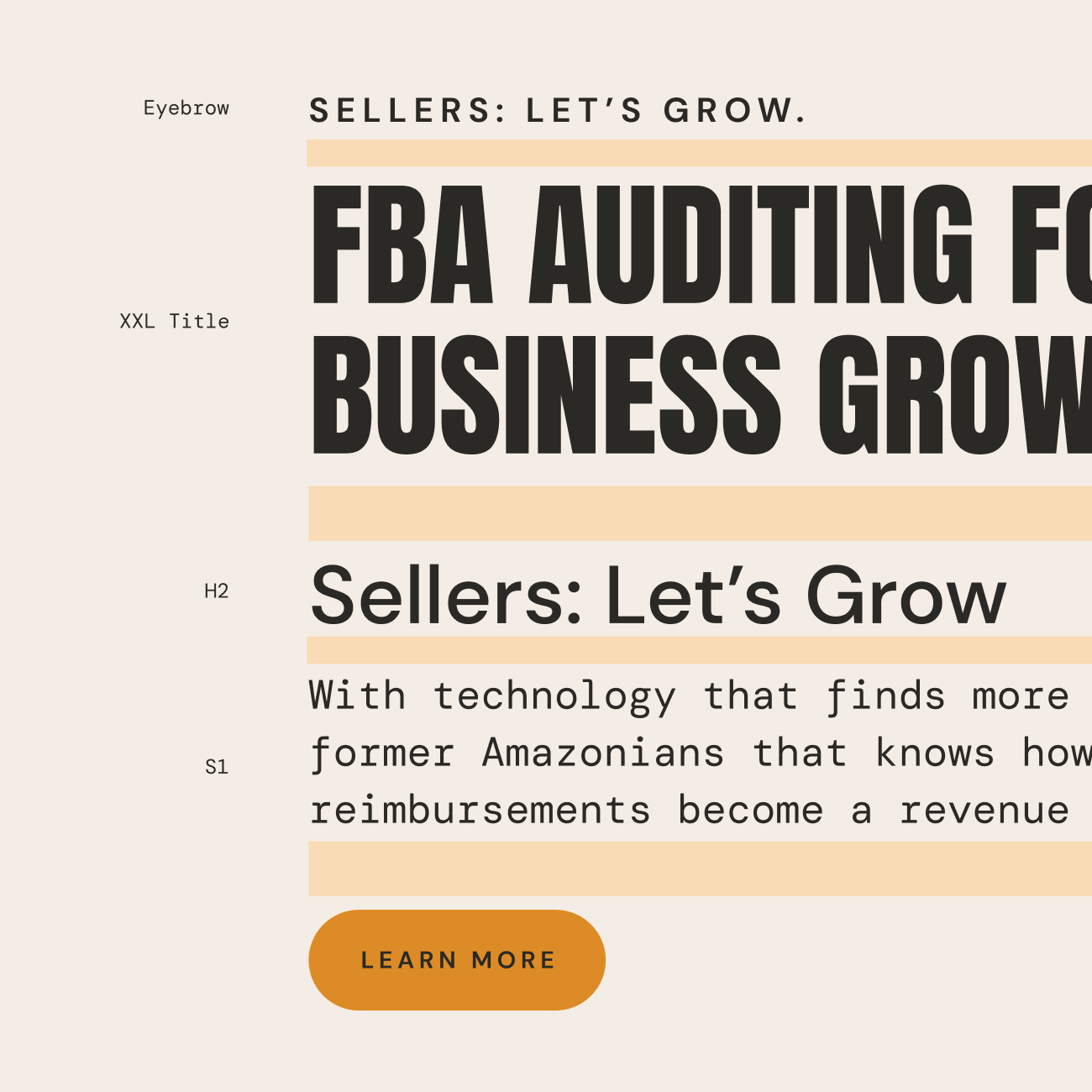Click the word finds in the paragraph
Screen dimensions: 1092x1092
(885, 696)
